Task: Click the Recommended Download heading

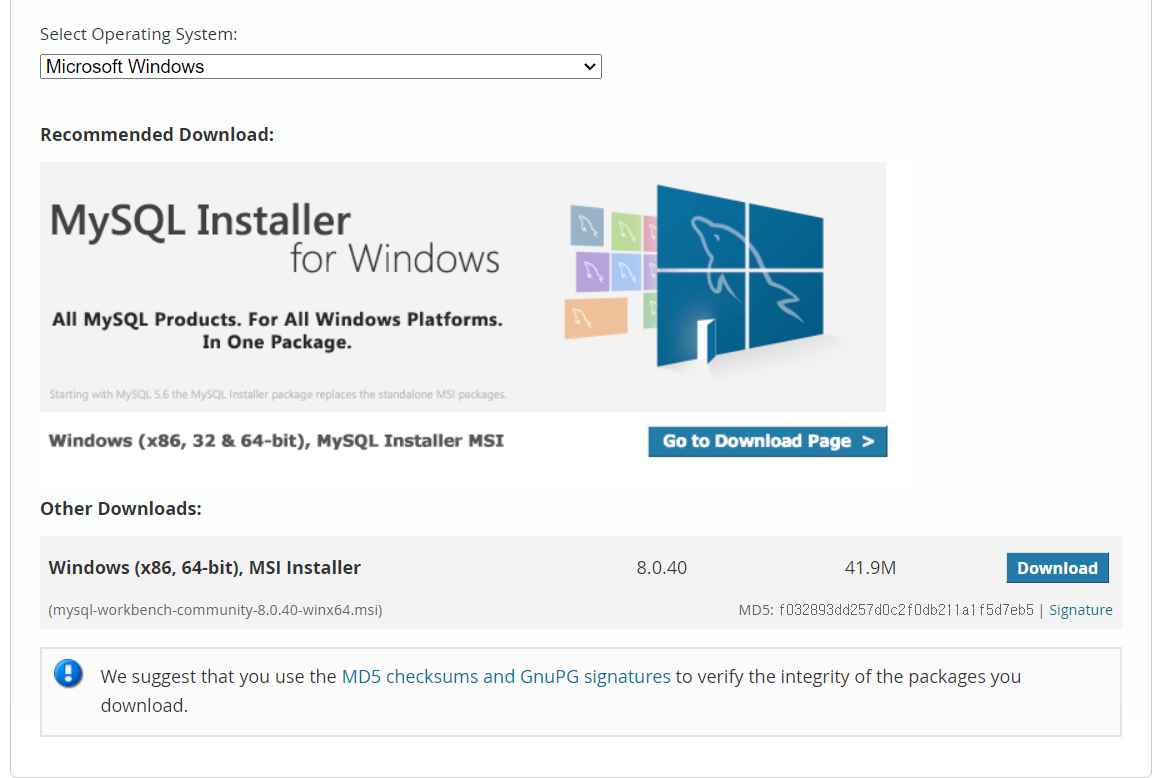Action: tap(157, 135)
